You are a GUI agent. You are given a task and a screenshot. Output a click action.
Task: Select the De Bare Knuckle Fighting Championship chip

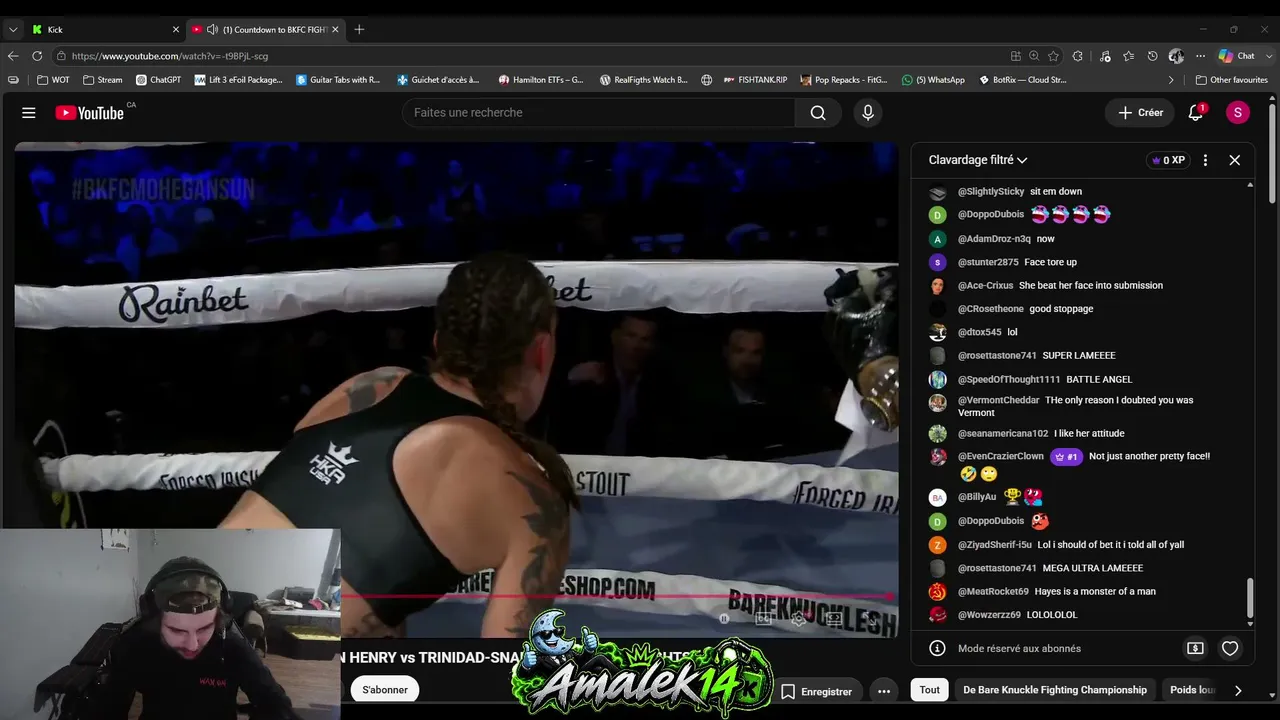(1055, 690)
